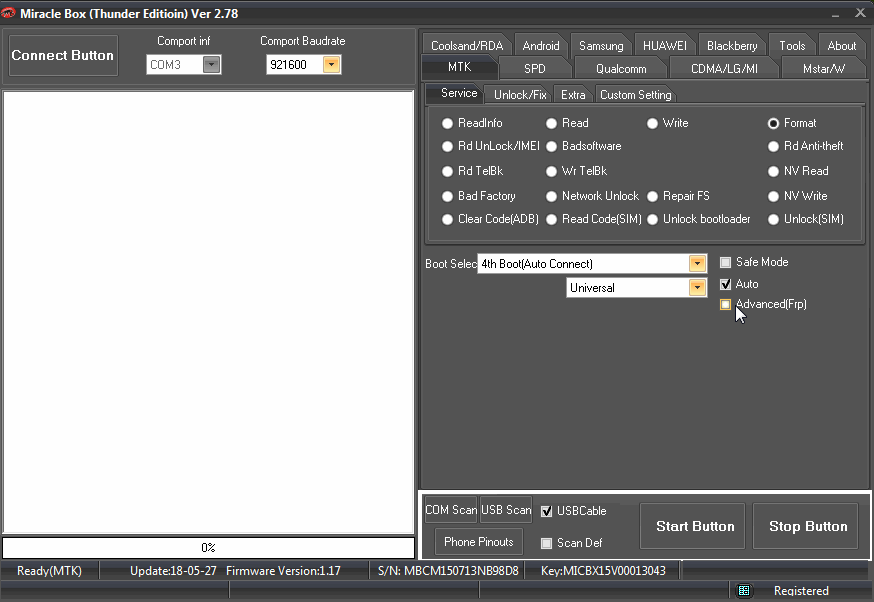
Task: Click the 0% progress bar
Action: 208,548
